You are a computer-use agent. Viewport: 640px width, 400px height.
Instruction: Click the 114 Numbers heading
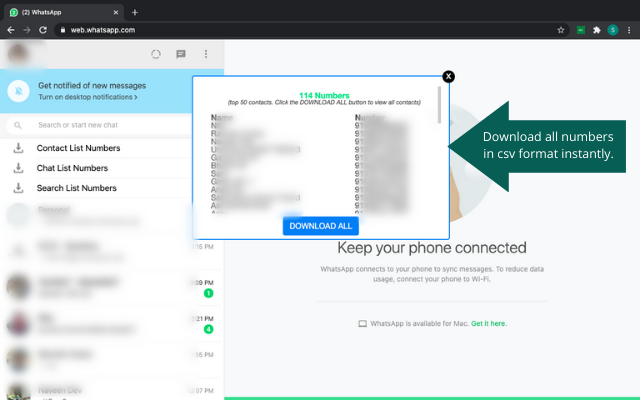pyautogui.click(x=324, y=95)
